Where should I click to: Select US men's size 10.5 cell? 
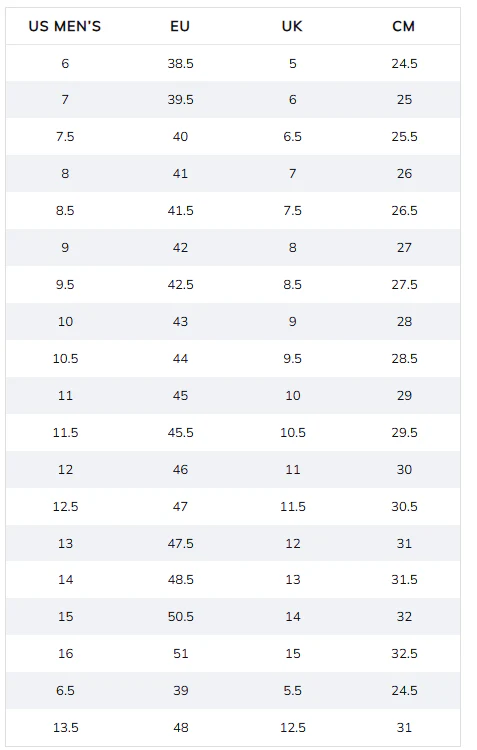coord(65,359)
